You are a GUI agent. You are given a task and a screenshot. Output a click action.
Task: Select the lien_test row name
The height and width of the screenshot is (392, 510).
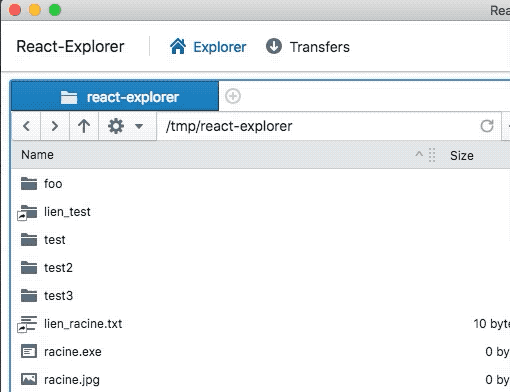tap(67, 212)
